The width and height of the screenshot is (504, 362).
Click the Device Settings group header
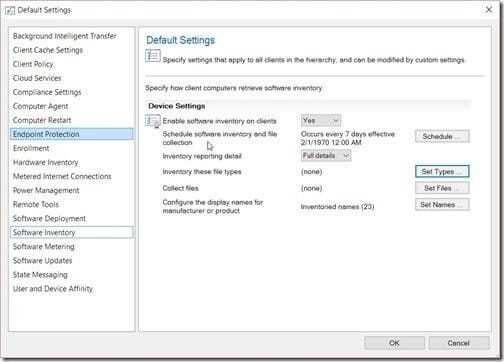pos(177,106)
